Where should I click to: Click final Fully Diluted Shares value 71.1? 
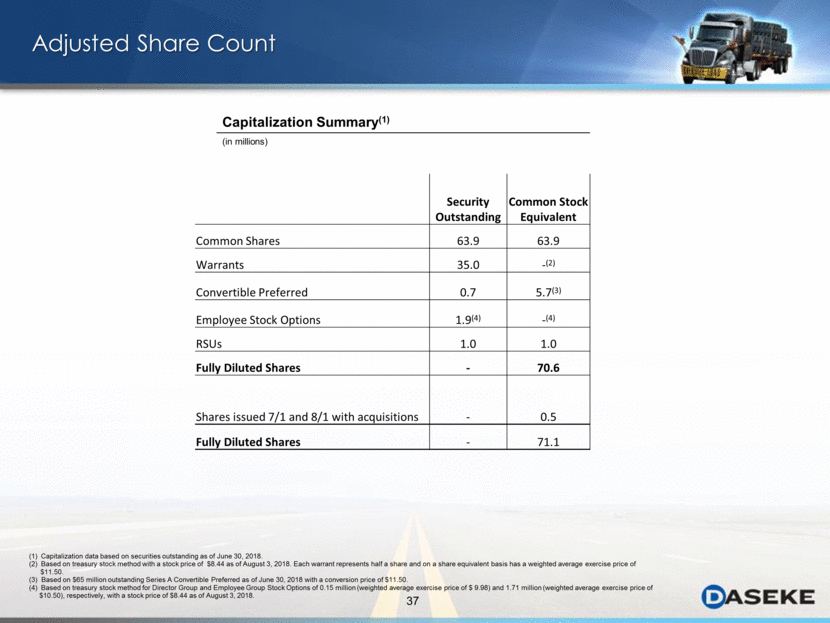tap(548, 442)
